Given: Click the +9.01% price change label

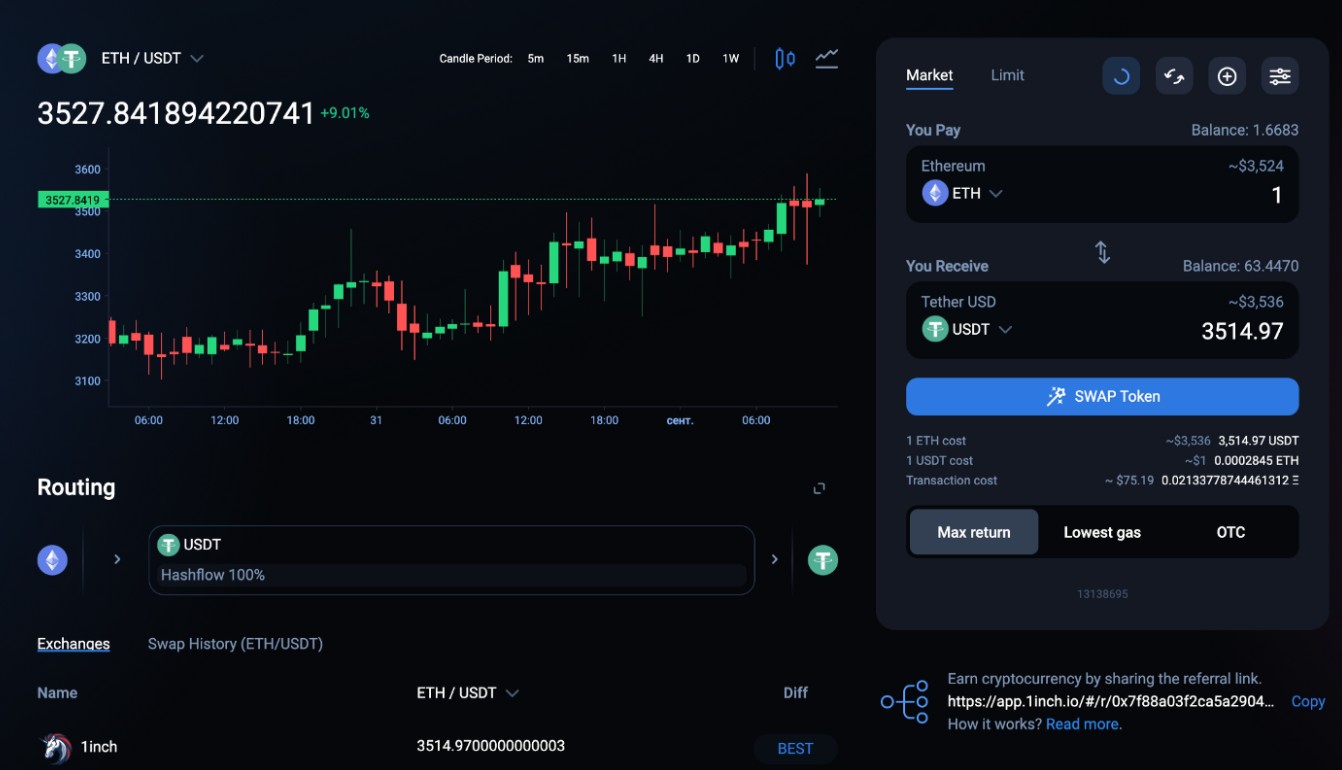Looking at the screenshot, I should click(x=345, y=113).
